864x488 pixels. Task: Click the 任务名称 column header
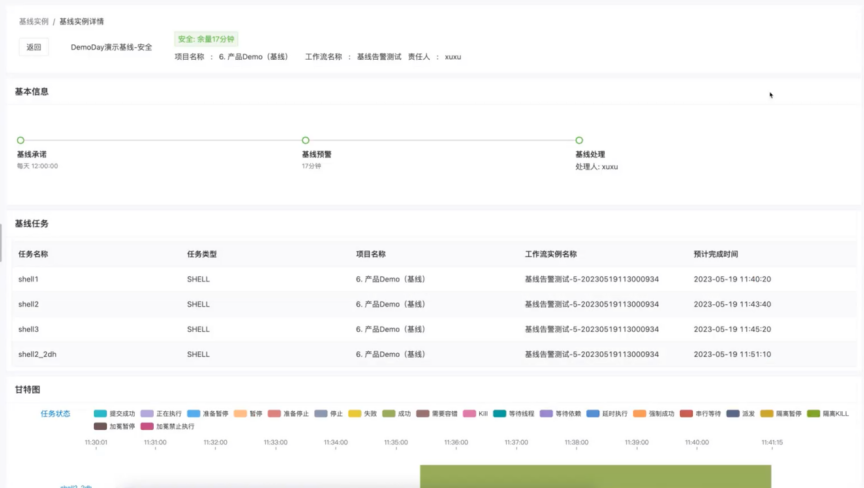(x=33, y=254)
